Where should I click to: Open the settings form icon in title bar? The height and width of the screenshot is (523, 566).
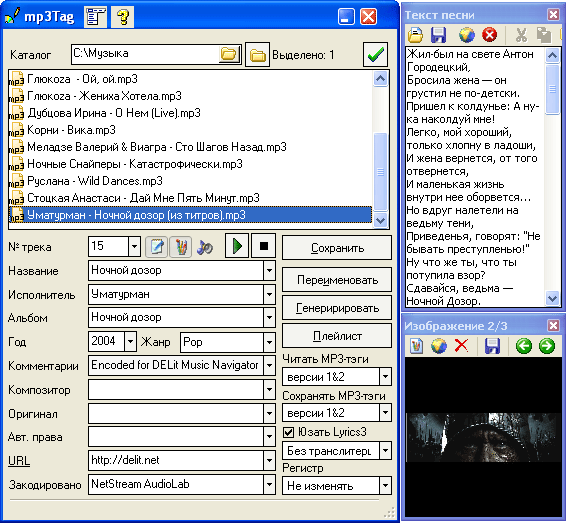click(x=96, y=17)
